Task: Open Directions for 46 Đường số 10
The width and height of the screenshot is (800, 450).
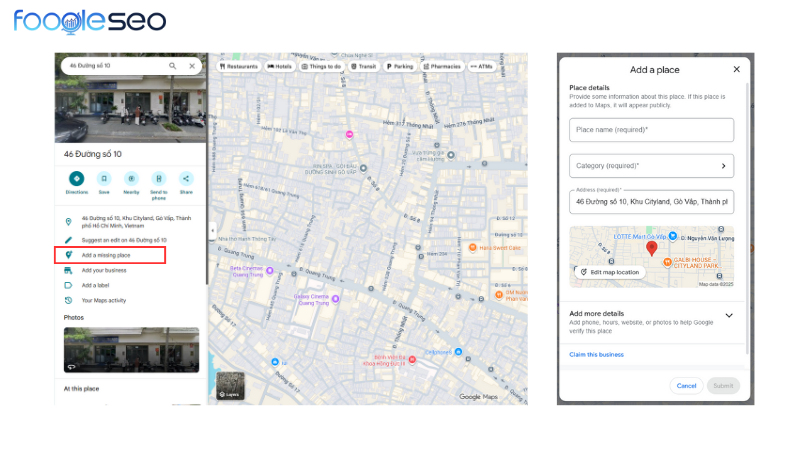Action: pyautogui.click(x=77, y=179)
